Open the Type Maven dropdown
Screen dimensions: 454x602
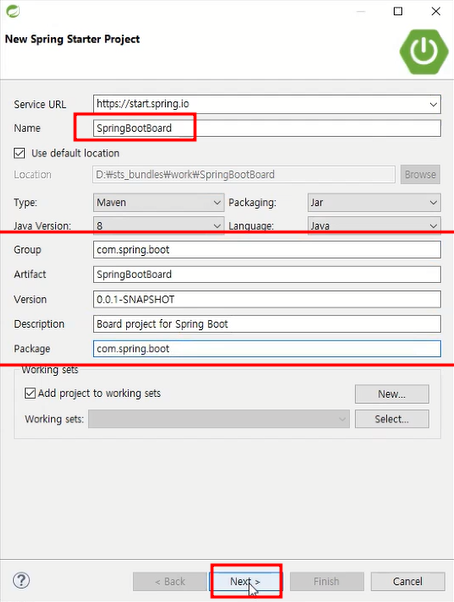[158, 202]
